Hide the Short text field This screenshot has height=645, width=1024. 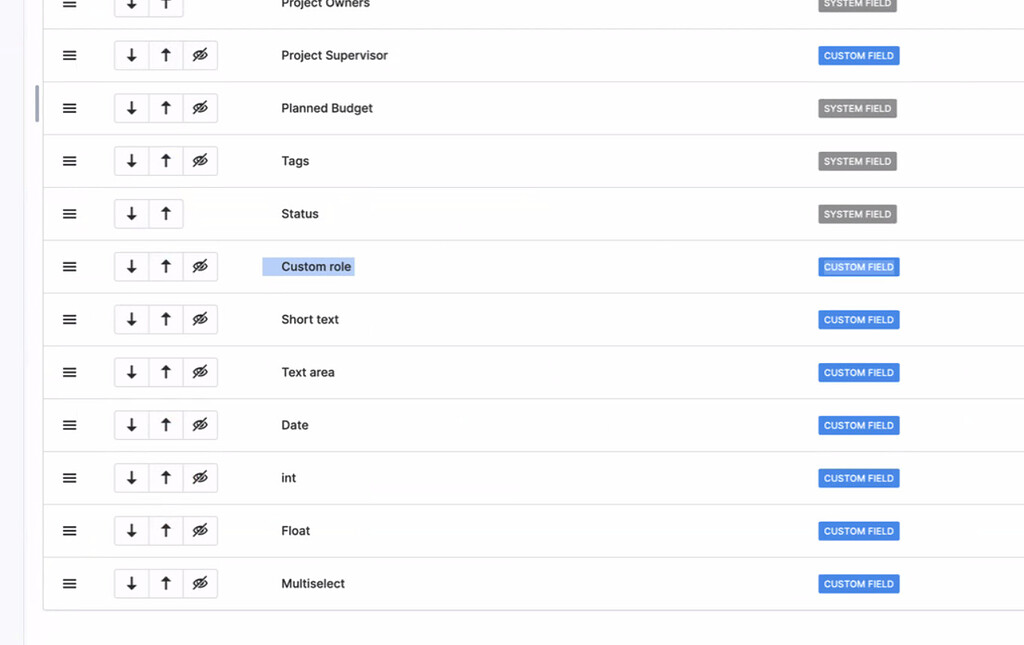click(x=200, y=319)
